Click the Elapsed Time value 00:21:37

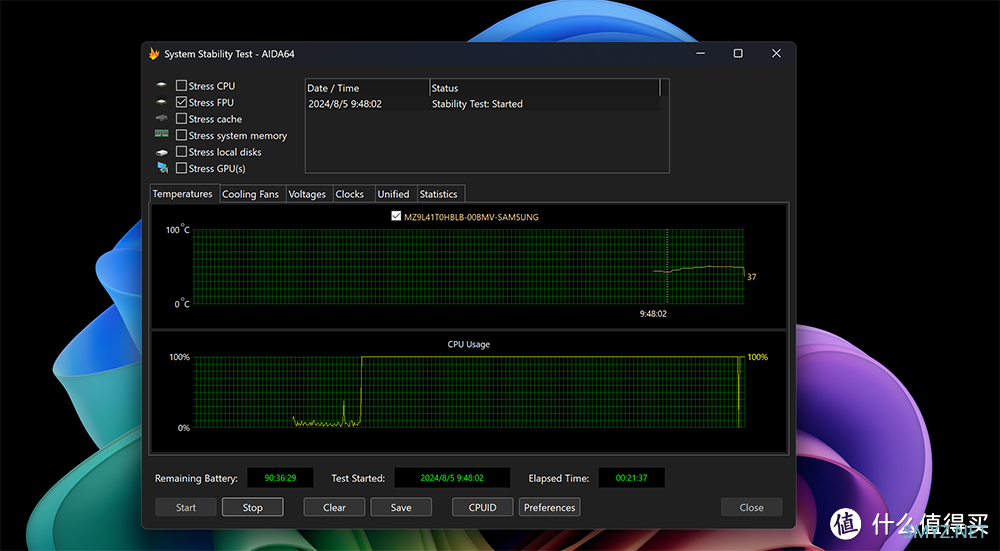point(631,478)
